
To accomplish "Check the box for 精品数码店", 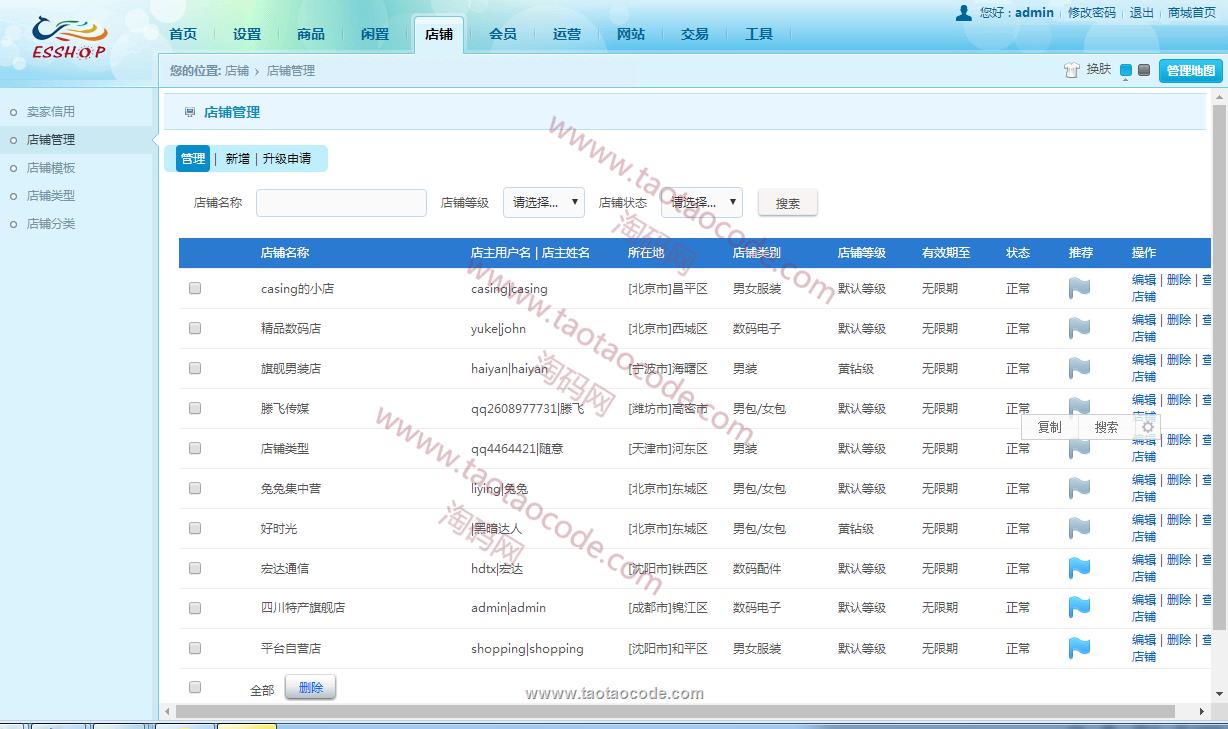I will pyautogui.click(x=195, y=328).
